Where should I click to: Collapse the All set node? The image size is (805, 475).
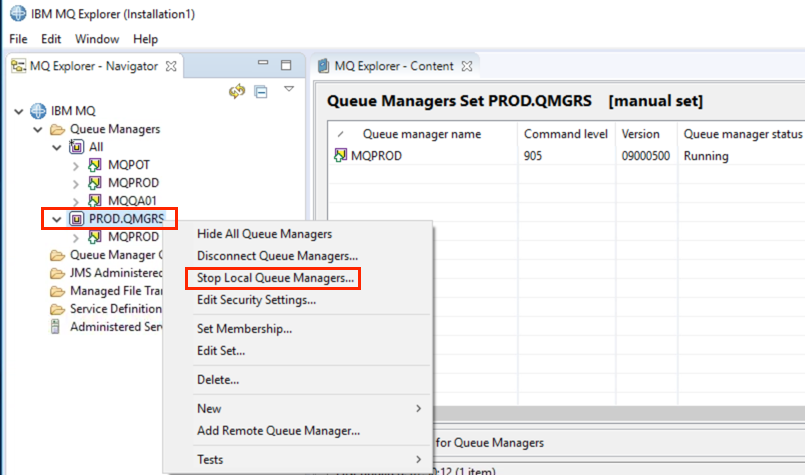[x=57, y=147]
